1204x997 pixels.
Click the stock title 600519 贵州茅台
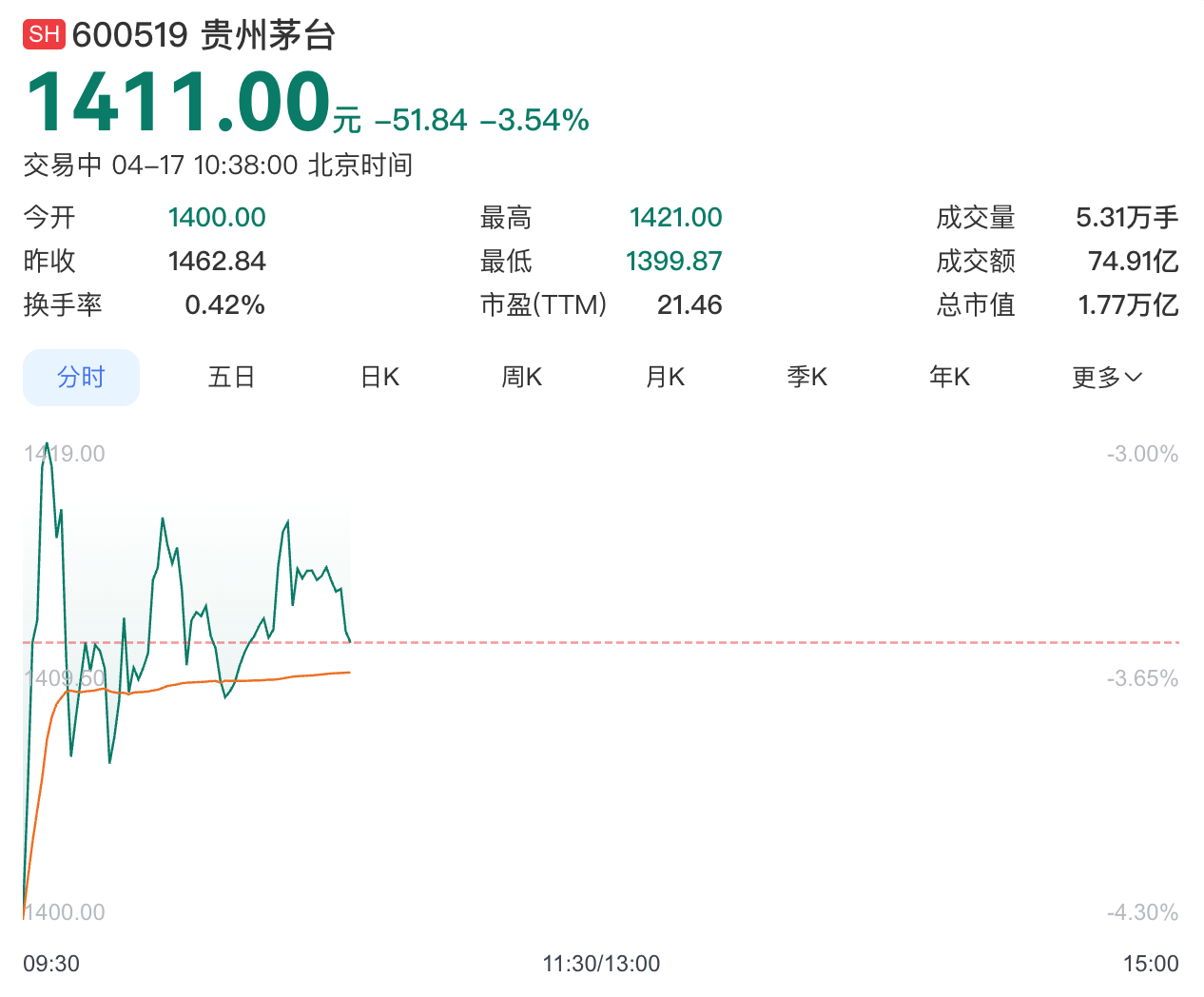coord(204,35)
